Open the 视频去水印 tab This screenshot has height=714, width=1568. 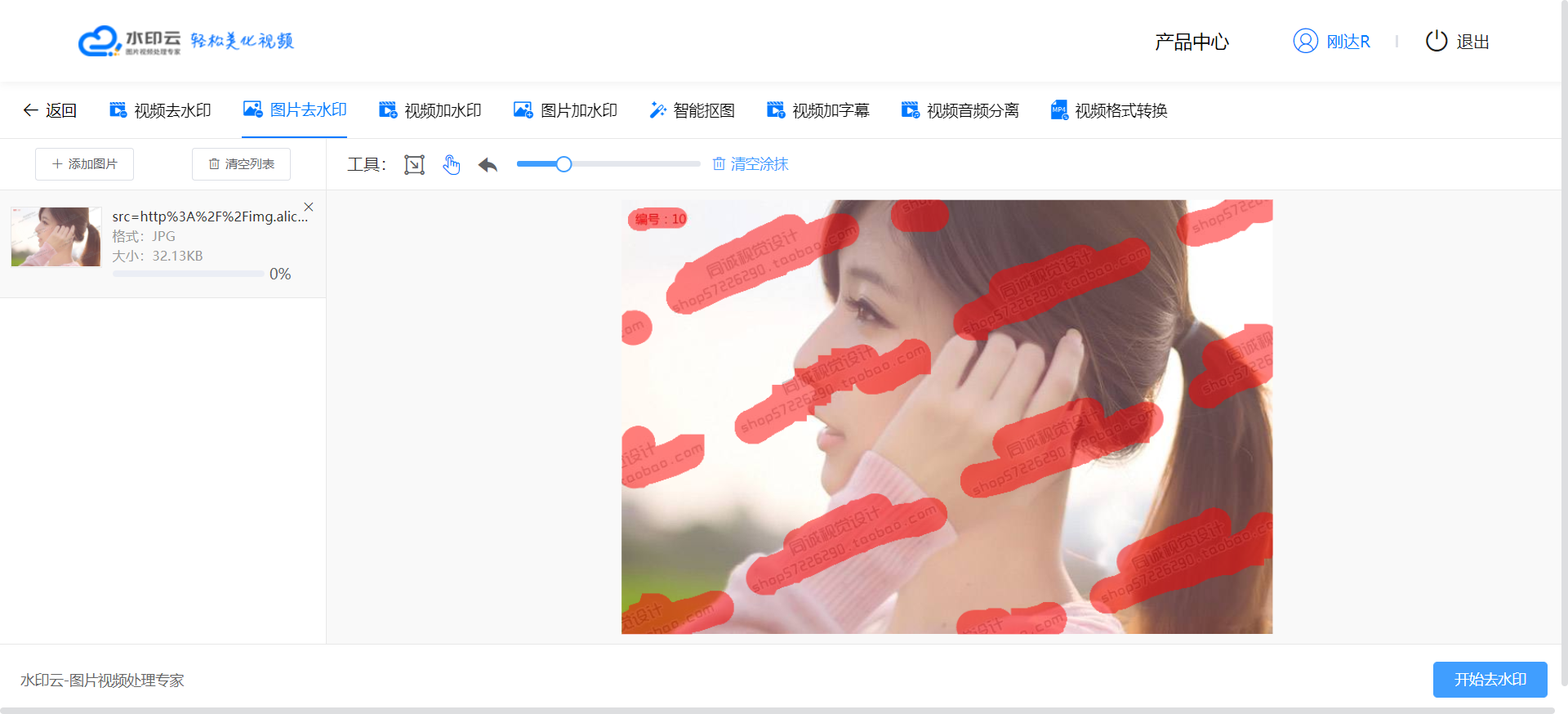pos(161,110)
